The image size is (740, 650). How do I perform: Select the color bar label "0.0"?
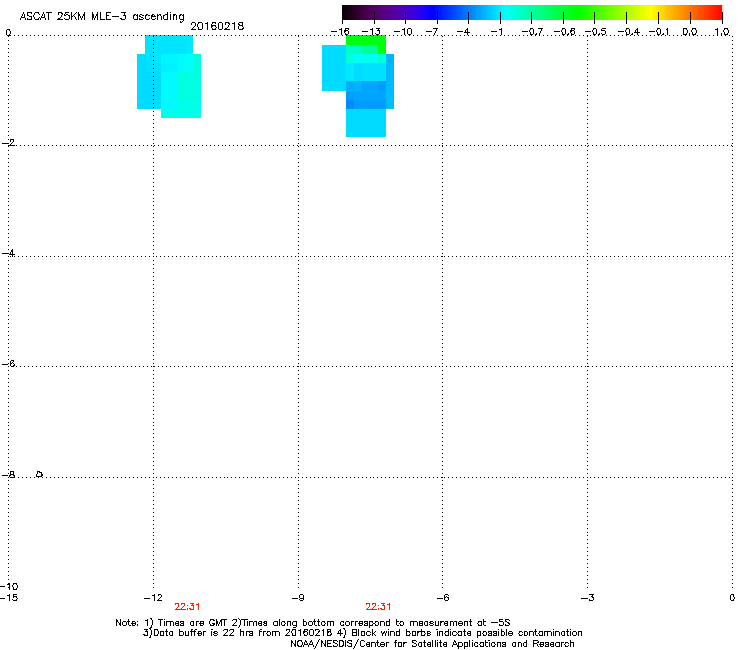(690, 32)
